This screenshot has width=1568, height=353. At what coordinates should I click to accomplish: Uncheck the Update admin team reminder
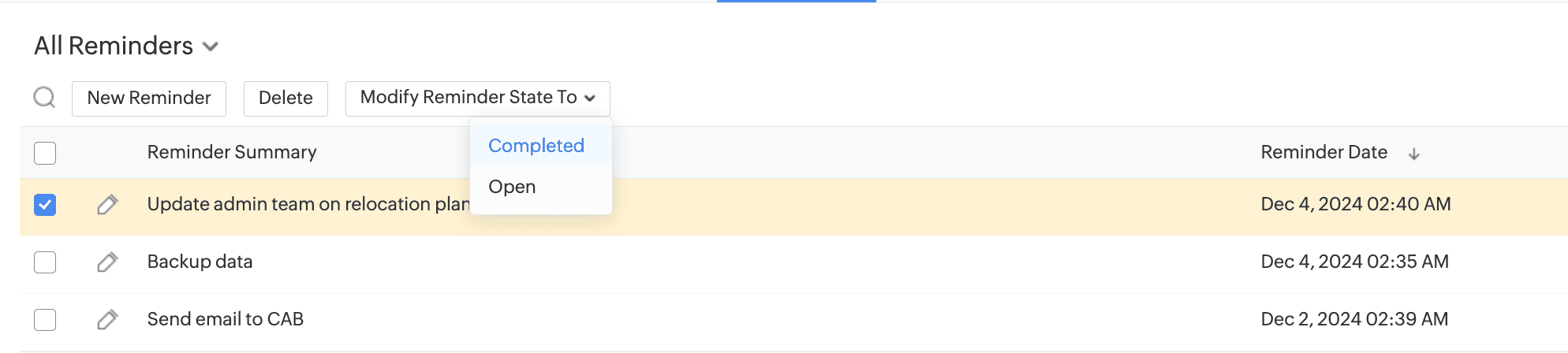(x=45, y=205)
